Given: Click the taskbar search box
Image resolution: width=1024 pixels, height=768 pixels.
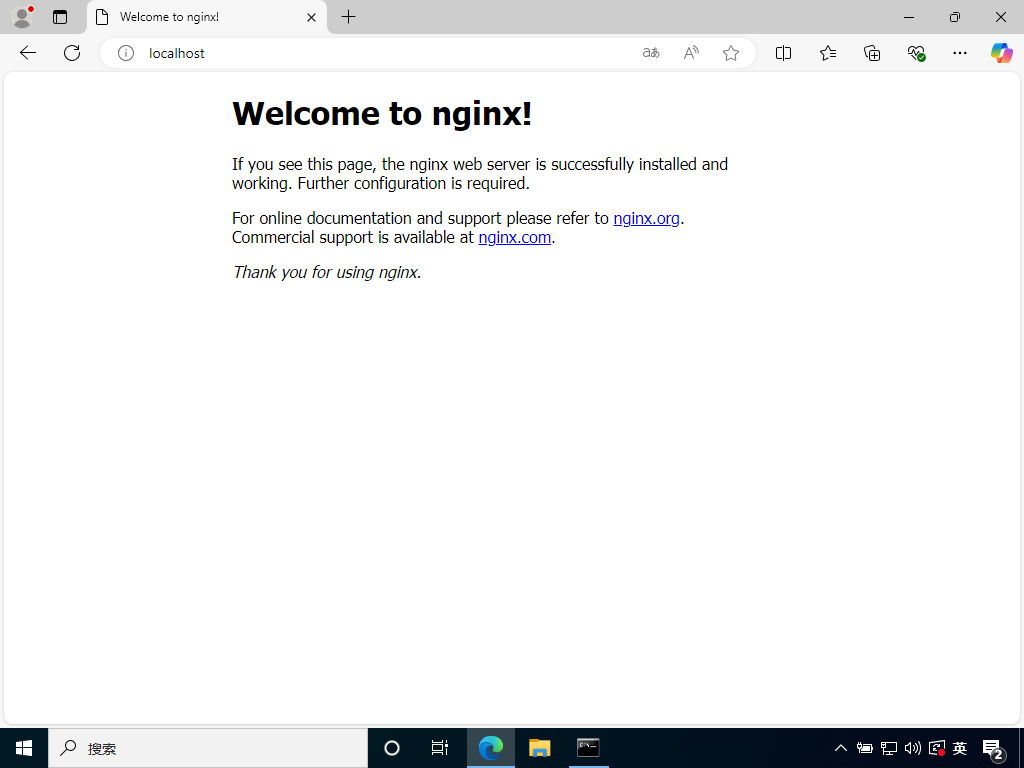Looking at the screenshot, I should click(x=208, y=748).
